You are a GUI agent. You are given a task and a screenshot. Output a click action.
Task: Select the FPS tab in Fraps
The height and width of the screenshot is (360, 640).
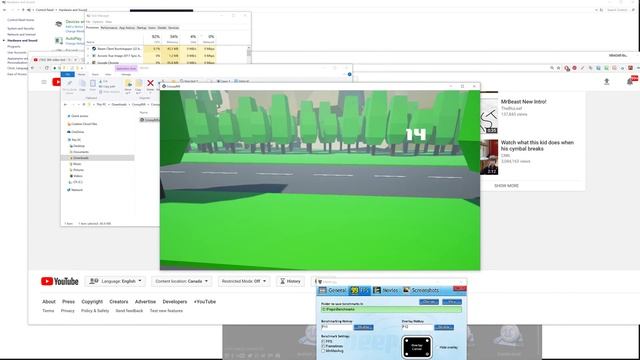[360, 290]
